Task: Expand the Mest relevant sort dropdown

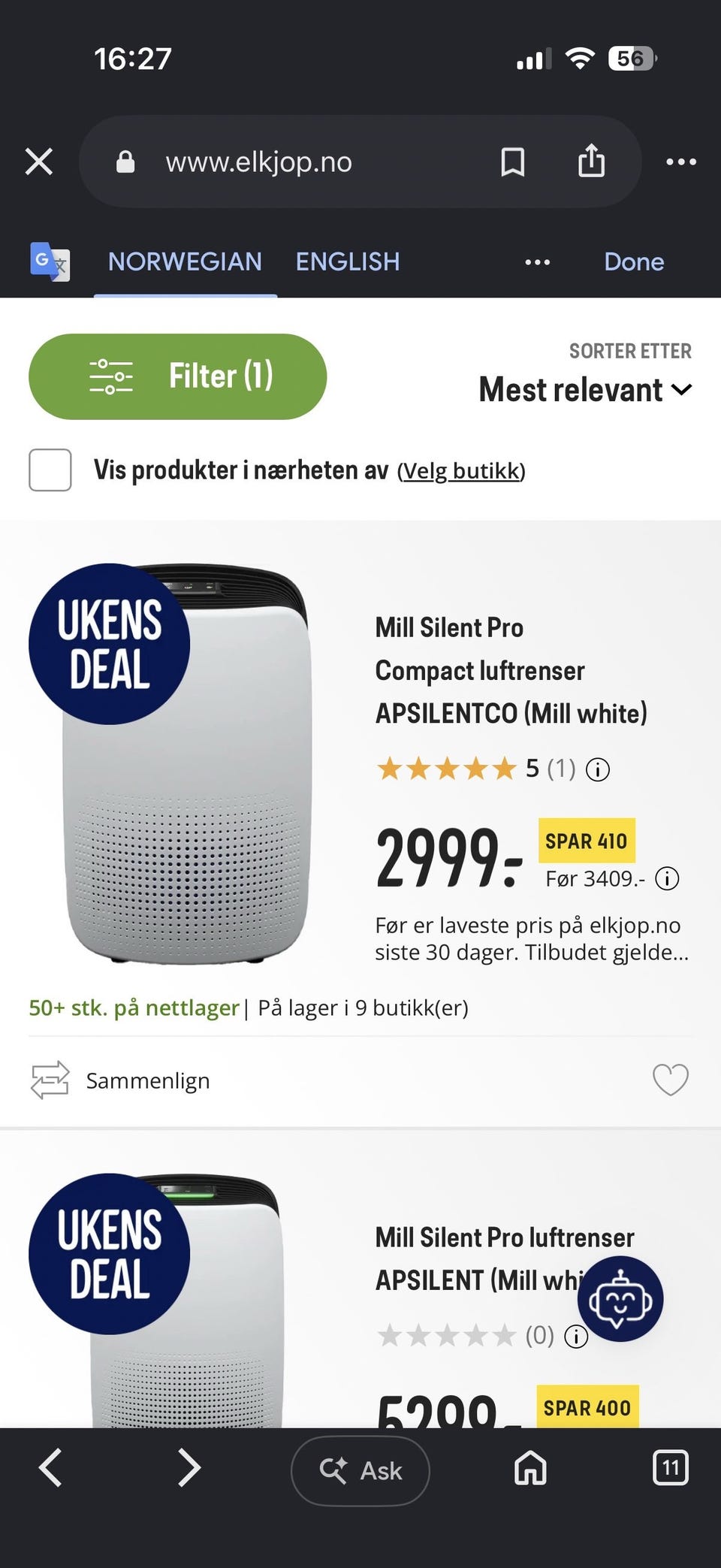Action: click(585, 390)
